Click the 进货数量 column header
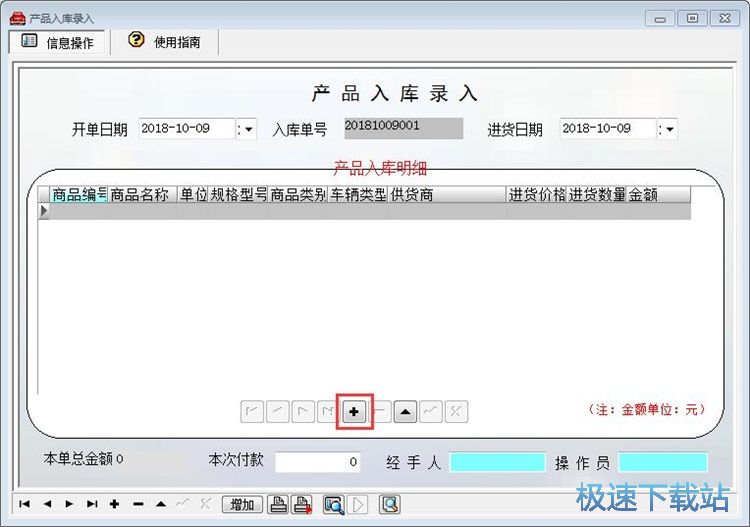The height and width of the screenshot is (527, 750). click(x=596, y=195)
